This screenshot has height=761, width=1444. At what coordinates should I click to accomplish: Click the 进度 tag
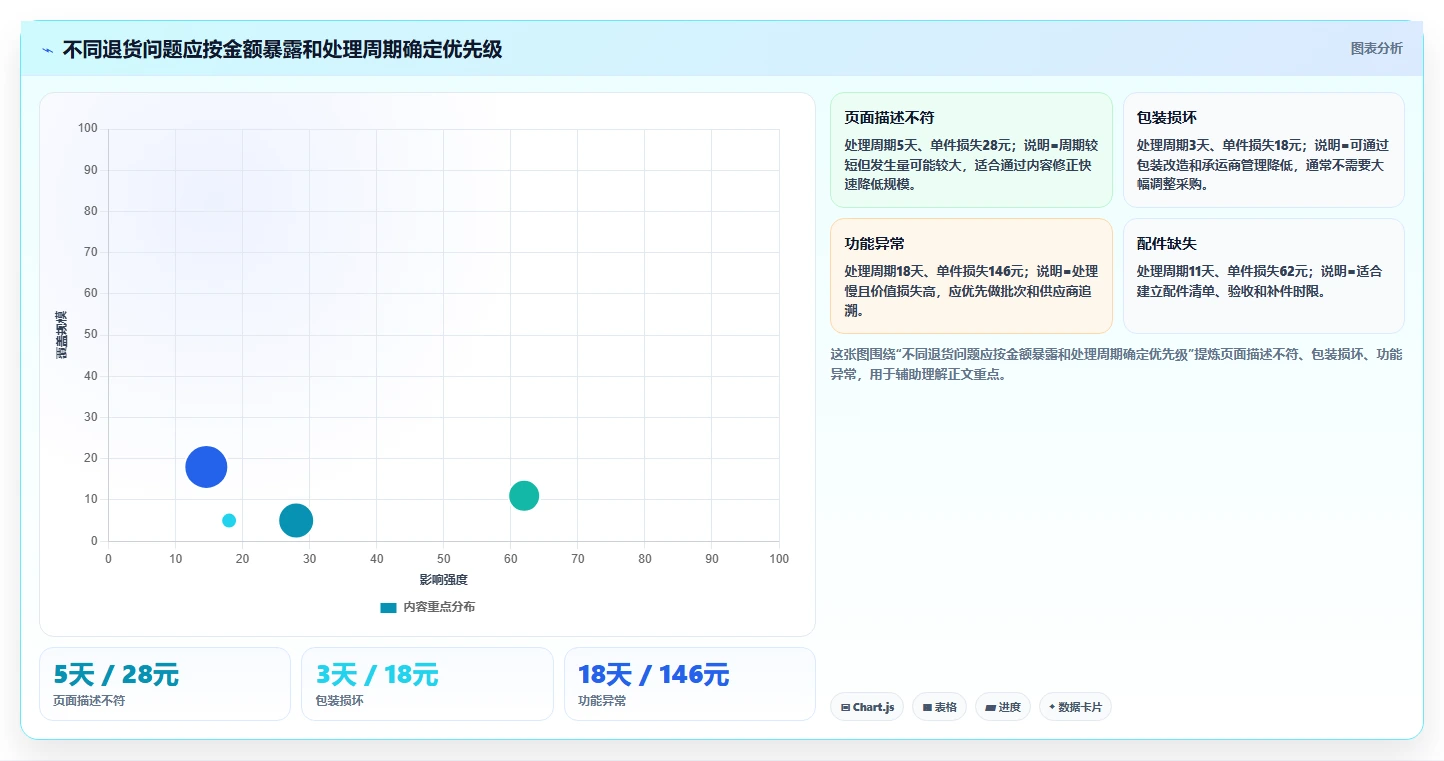[x=1003, y=707]
